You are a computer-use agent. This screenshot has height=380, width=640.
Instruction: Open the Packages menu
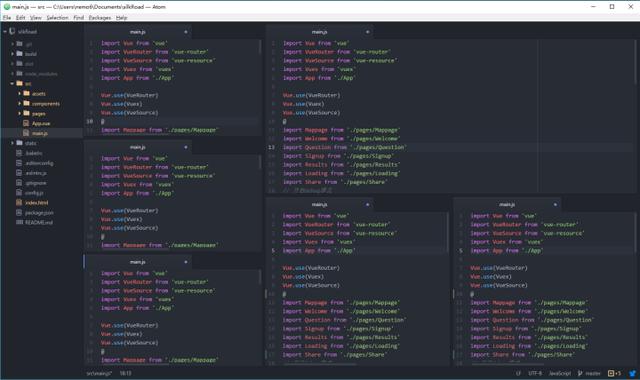click(x=100, y=18)
